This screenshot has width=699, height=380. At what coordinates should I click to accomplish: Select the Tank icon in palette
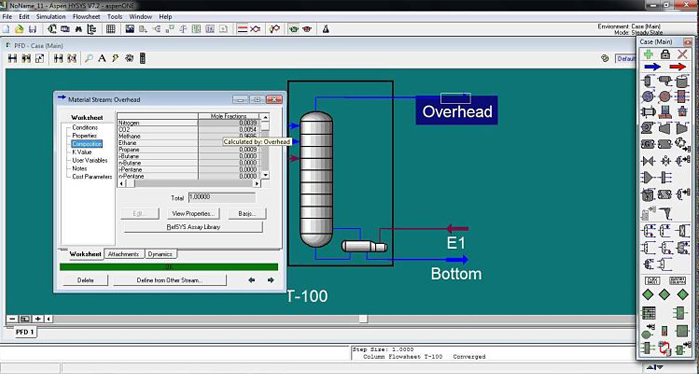[682, 81]
